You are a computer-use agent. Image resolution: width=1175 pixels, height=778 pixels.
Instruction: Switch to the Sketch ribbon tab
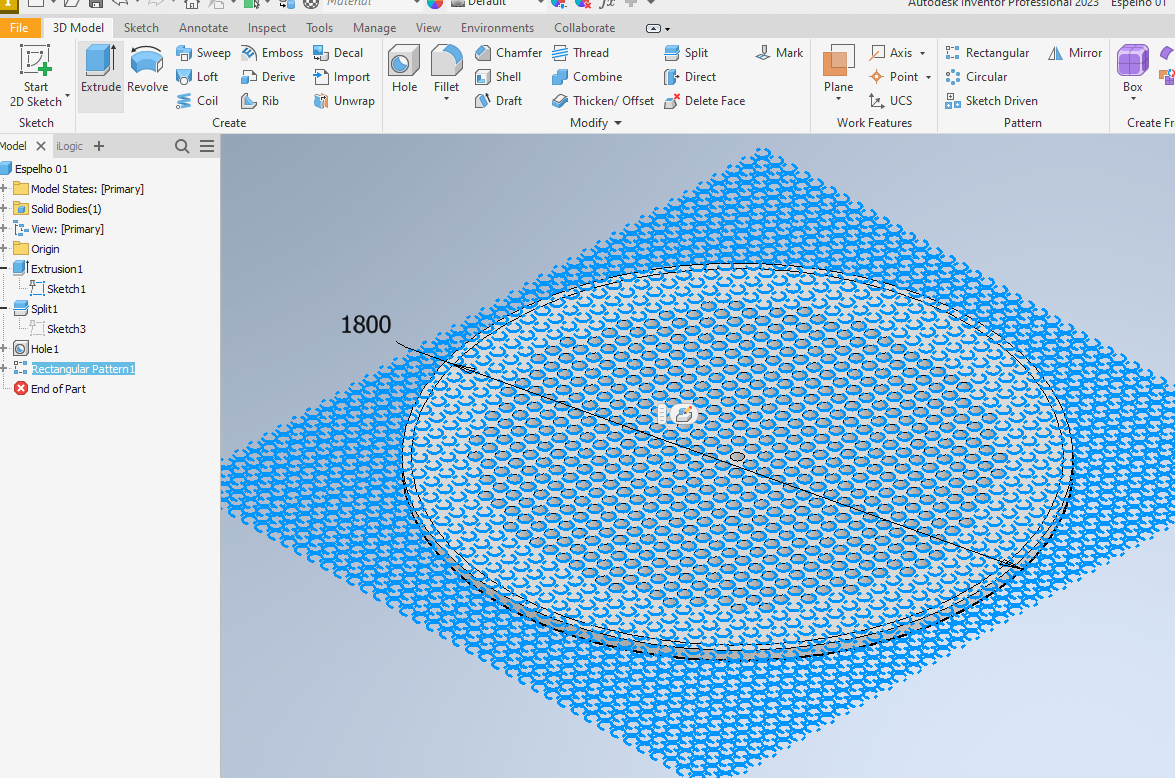(x=141, y=28)
